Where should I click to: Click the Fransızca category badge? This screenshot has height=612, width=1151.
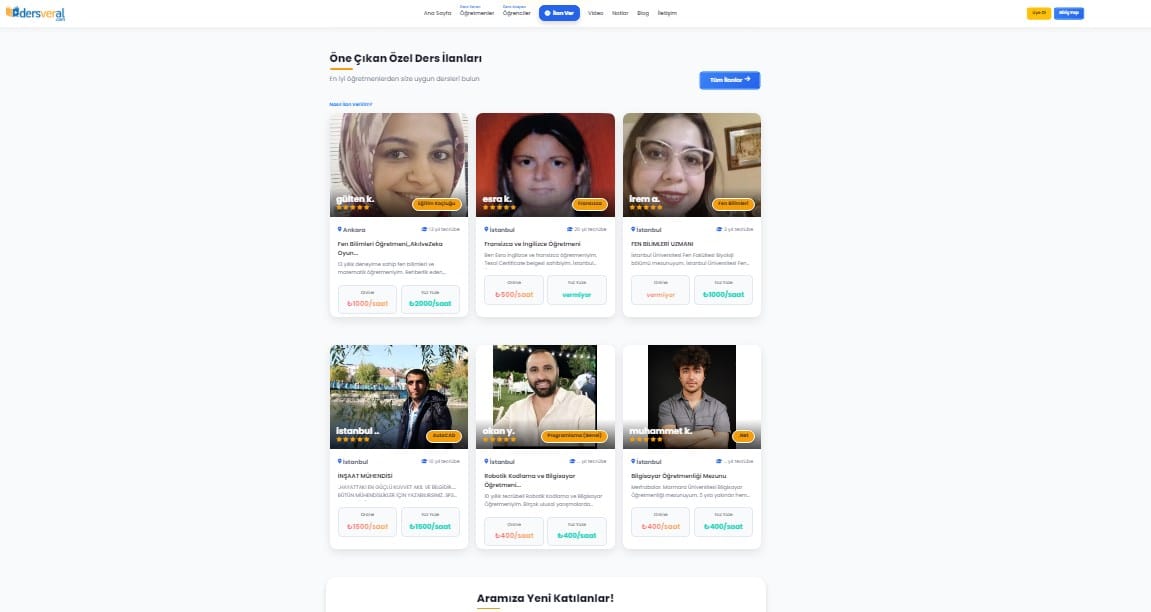[x=589, y=204]
